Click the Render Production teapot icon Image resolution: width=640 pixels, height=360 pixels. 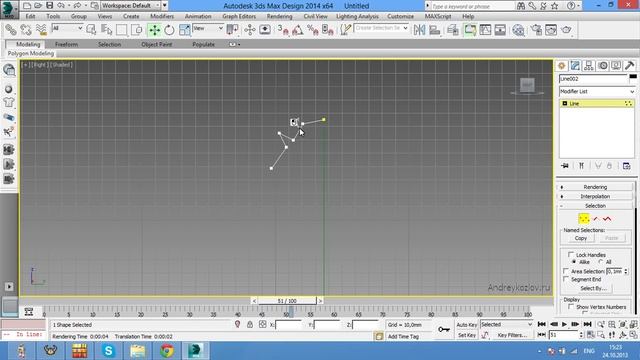567,30
